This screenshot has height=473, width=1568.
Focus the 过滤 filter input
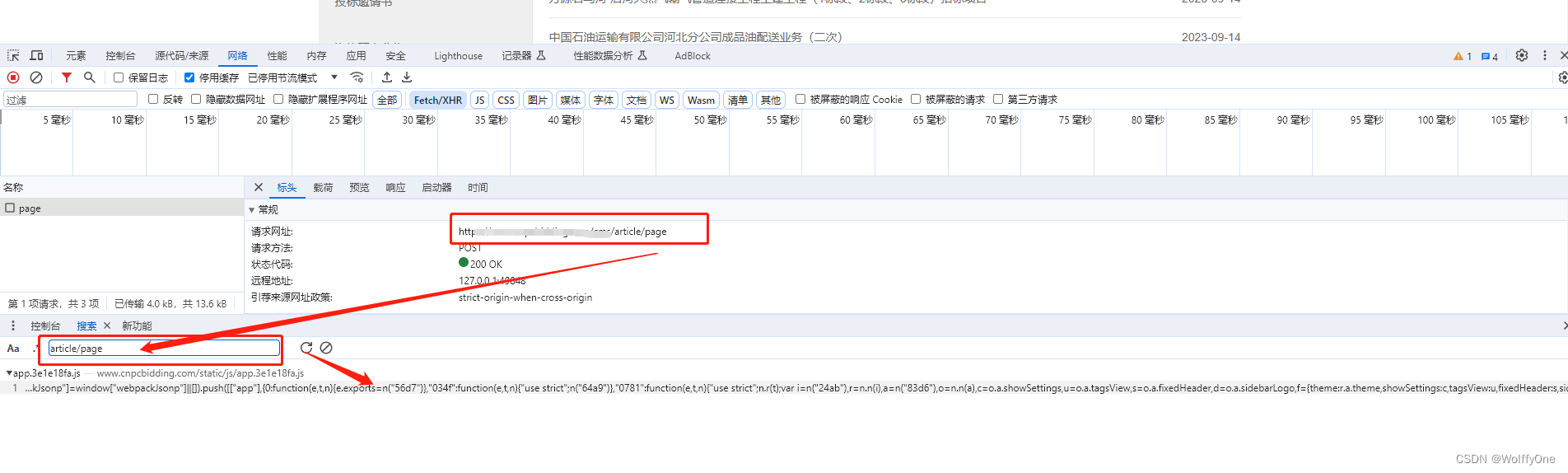tap(71, 99)
